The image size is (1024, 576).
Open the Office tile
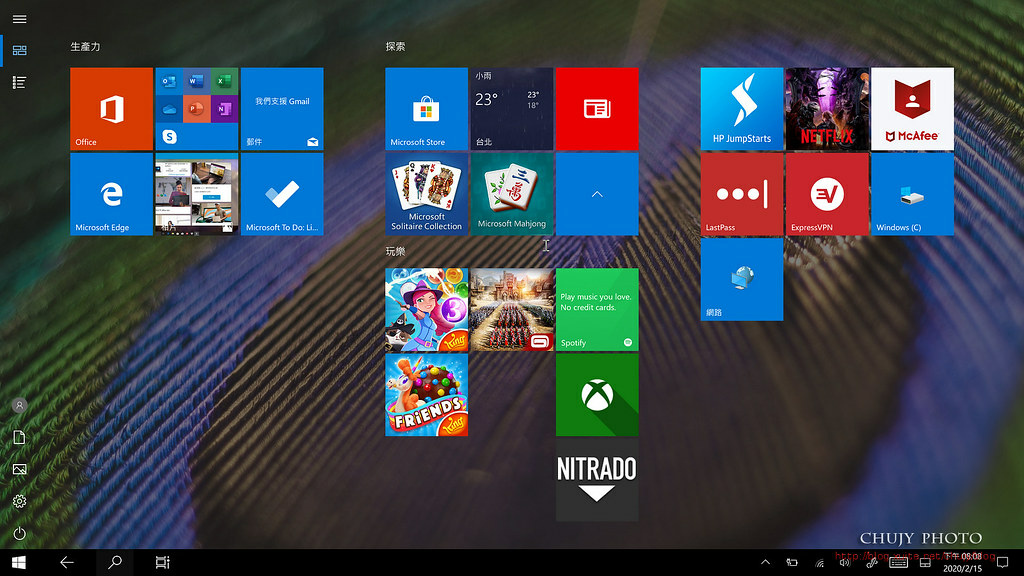click(112, 109)
